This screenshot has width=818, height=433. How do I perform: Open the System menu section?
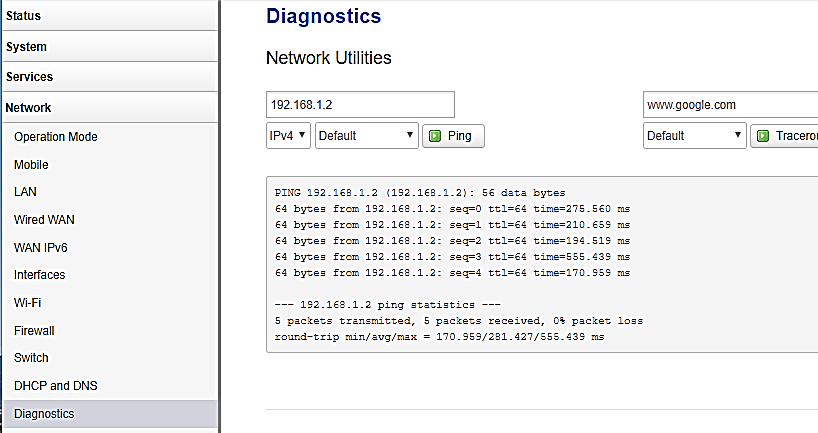109,46
